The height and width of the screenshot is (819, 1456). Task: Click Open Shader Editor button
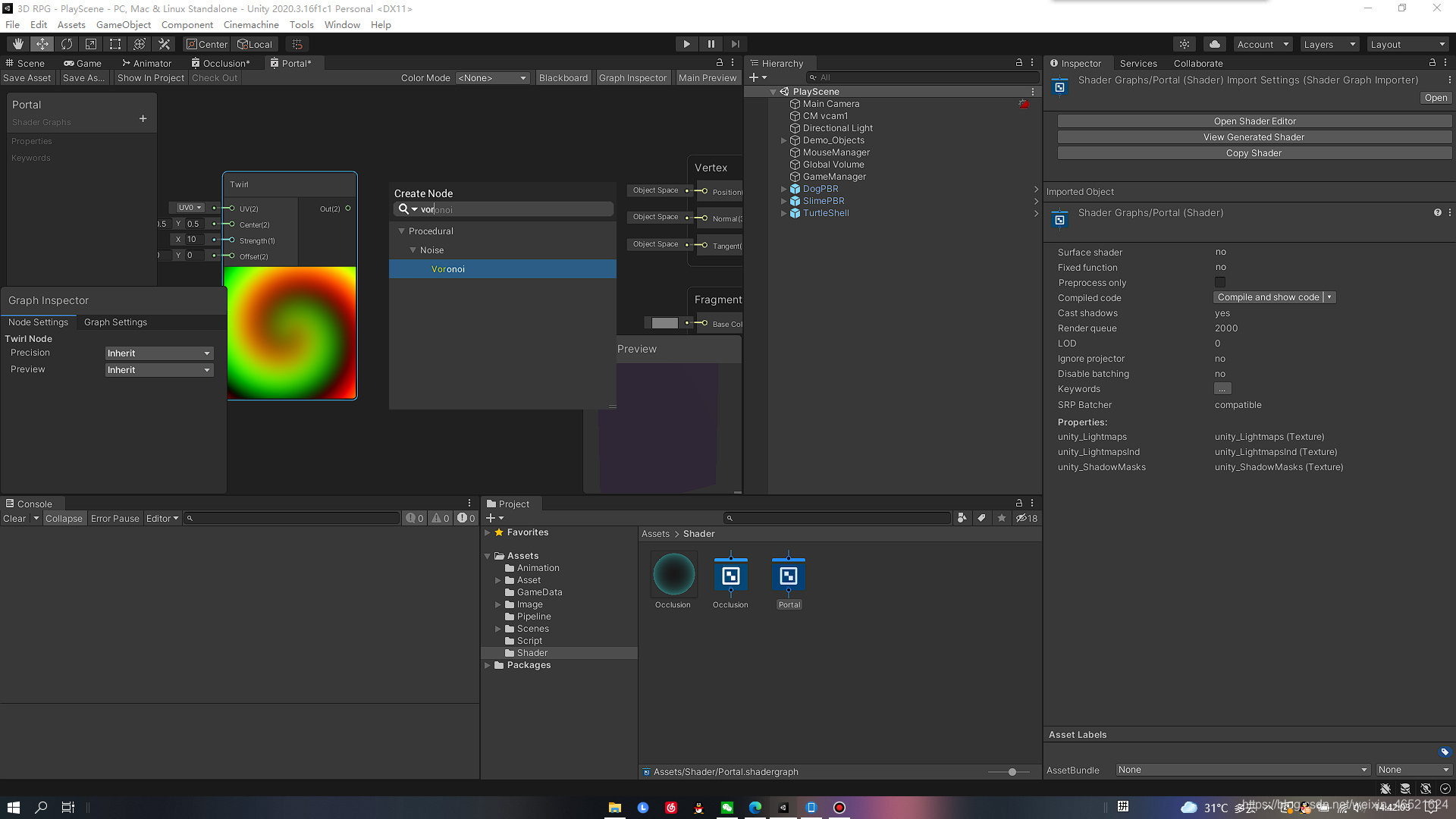click(1254, 121)
